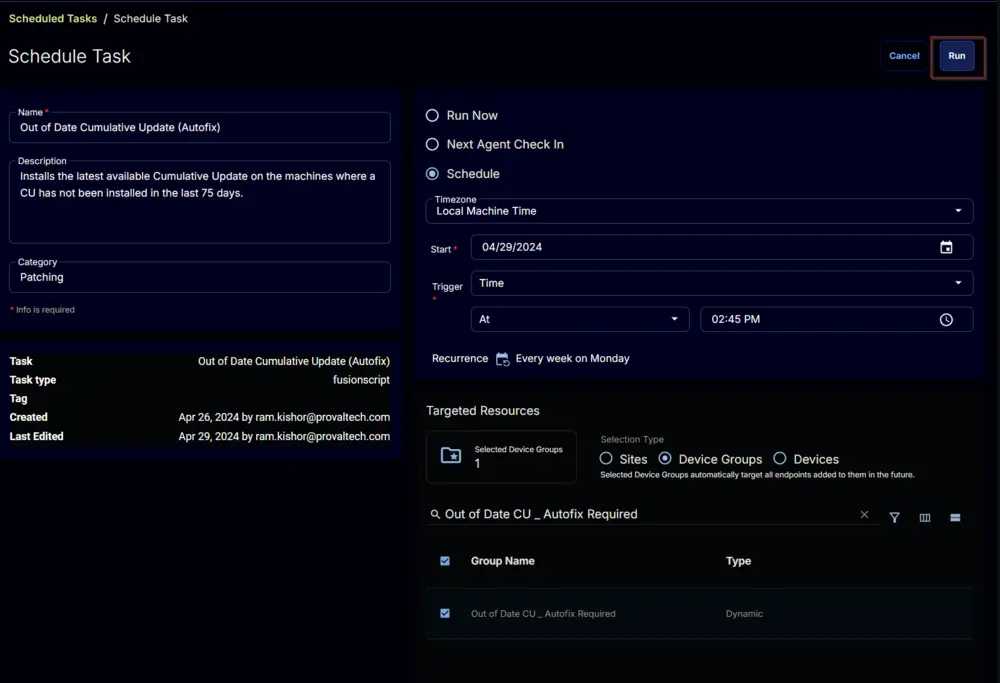Click the Schedule Task breadcrumb text

coord(151,18)
